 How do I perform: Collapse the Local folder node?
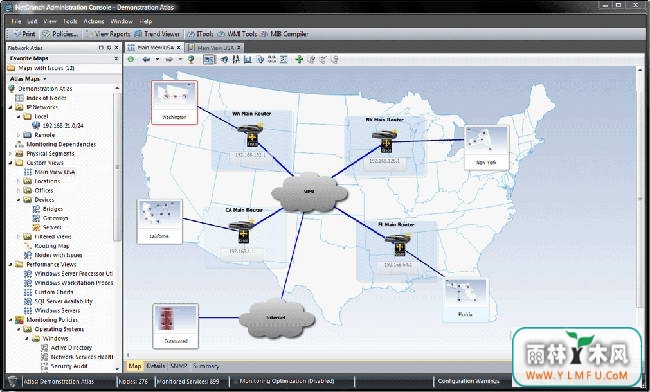pos(18,116)
